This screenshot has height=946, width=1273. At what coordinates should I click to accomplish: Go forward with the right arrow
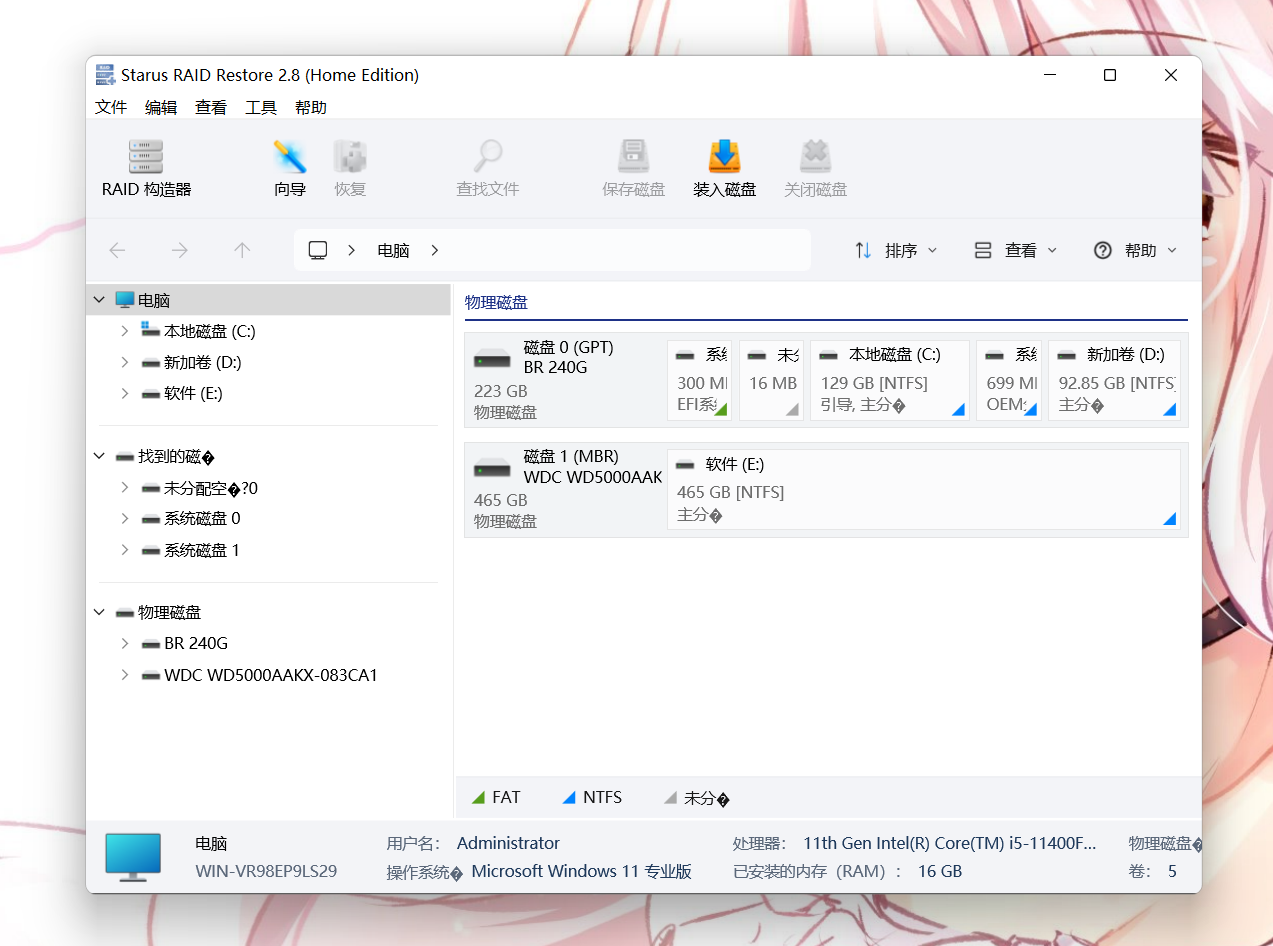click(x=180, y=250)
